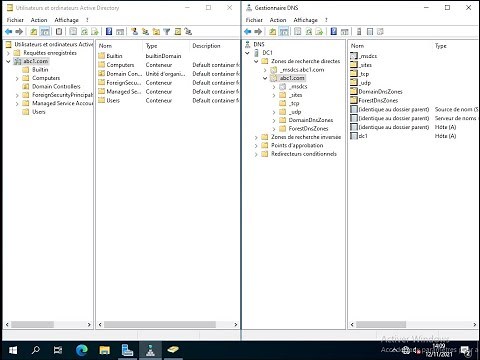Image resolution: width=480 pixels, height=360 pixels.
Task: Select Builtin in Active Directory tree
Action: 40,70
